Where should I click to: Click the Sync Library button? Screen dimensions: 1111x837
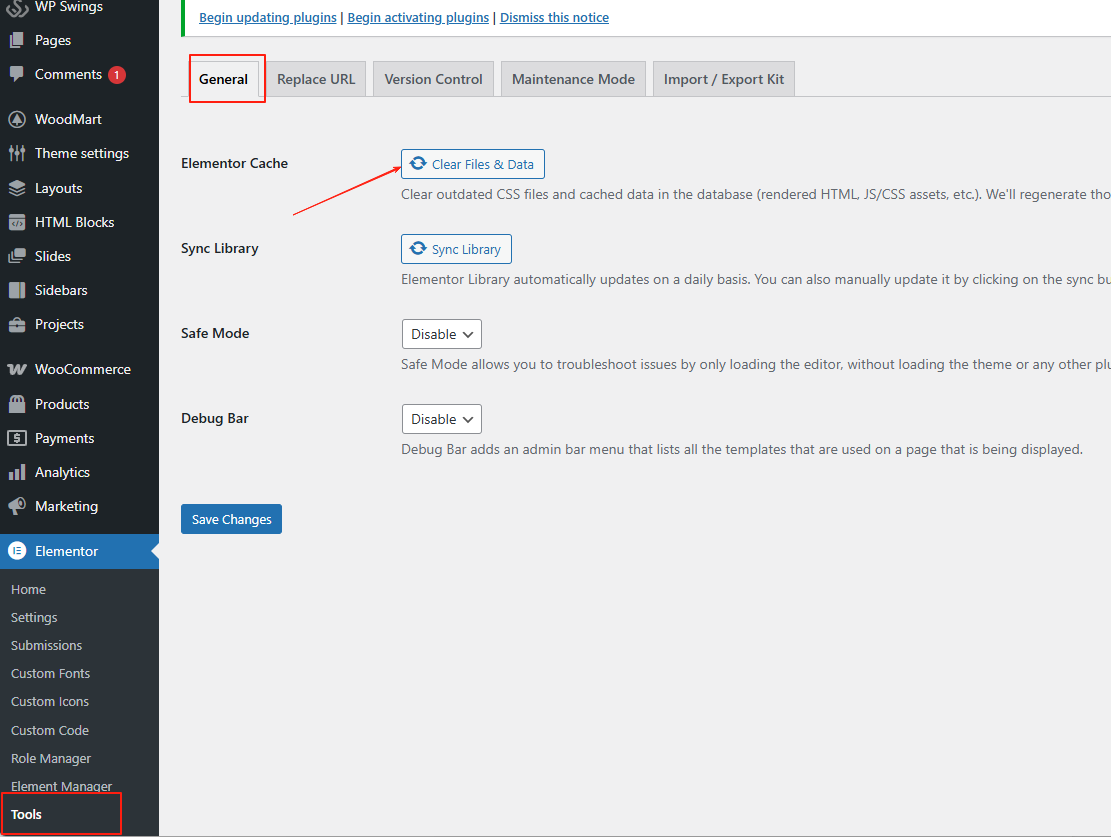tap(456, 249)
